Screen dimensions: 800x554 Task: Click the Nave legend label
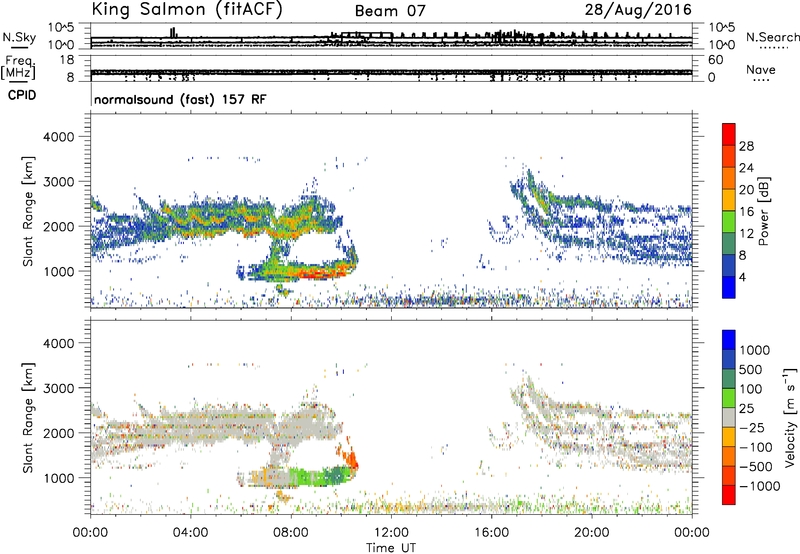pos(761,69)
